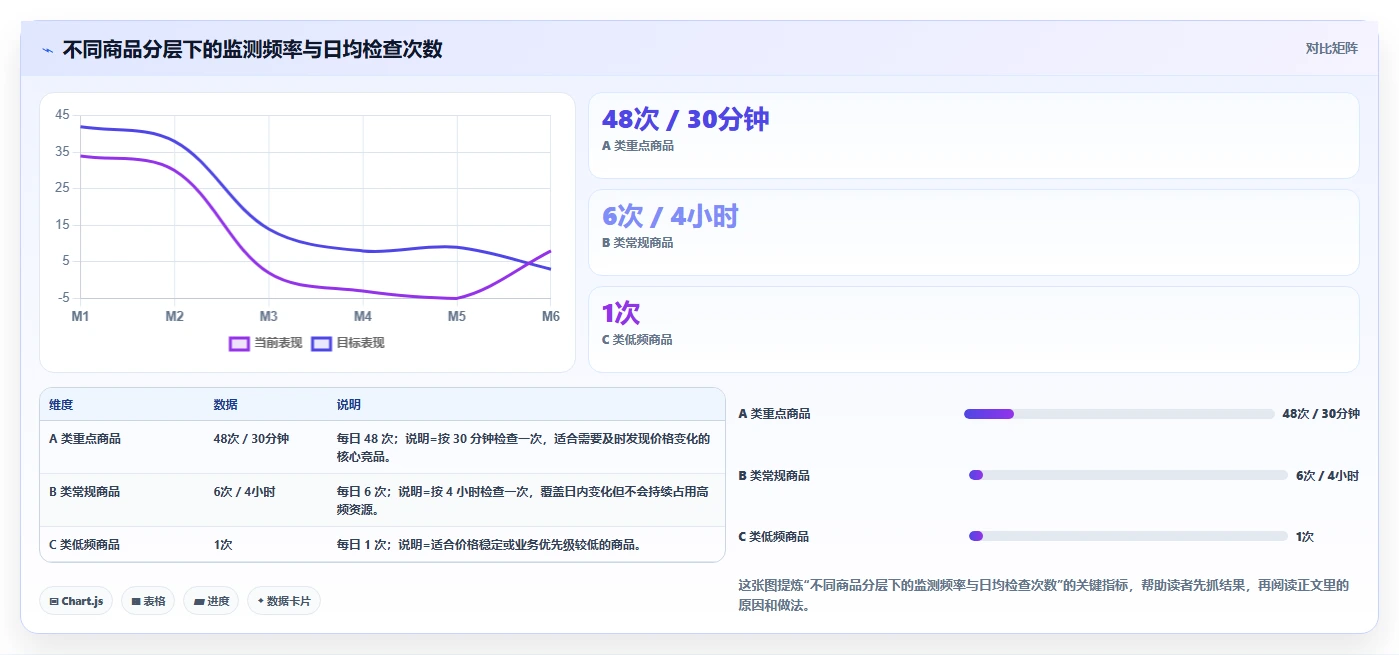Click table cell 6次 / 4小时
Image resolution: width=1399 pixels, height=655 pixels.
tap(244, 492)
